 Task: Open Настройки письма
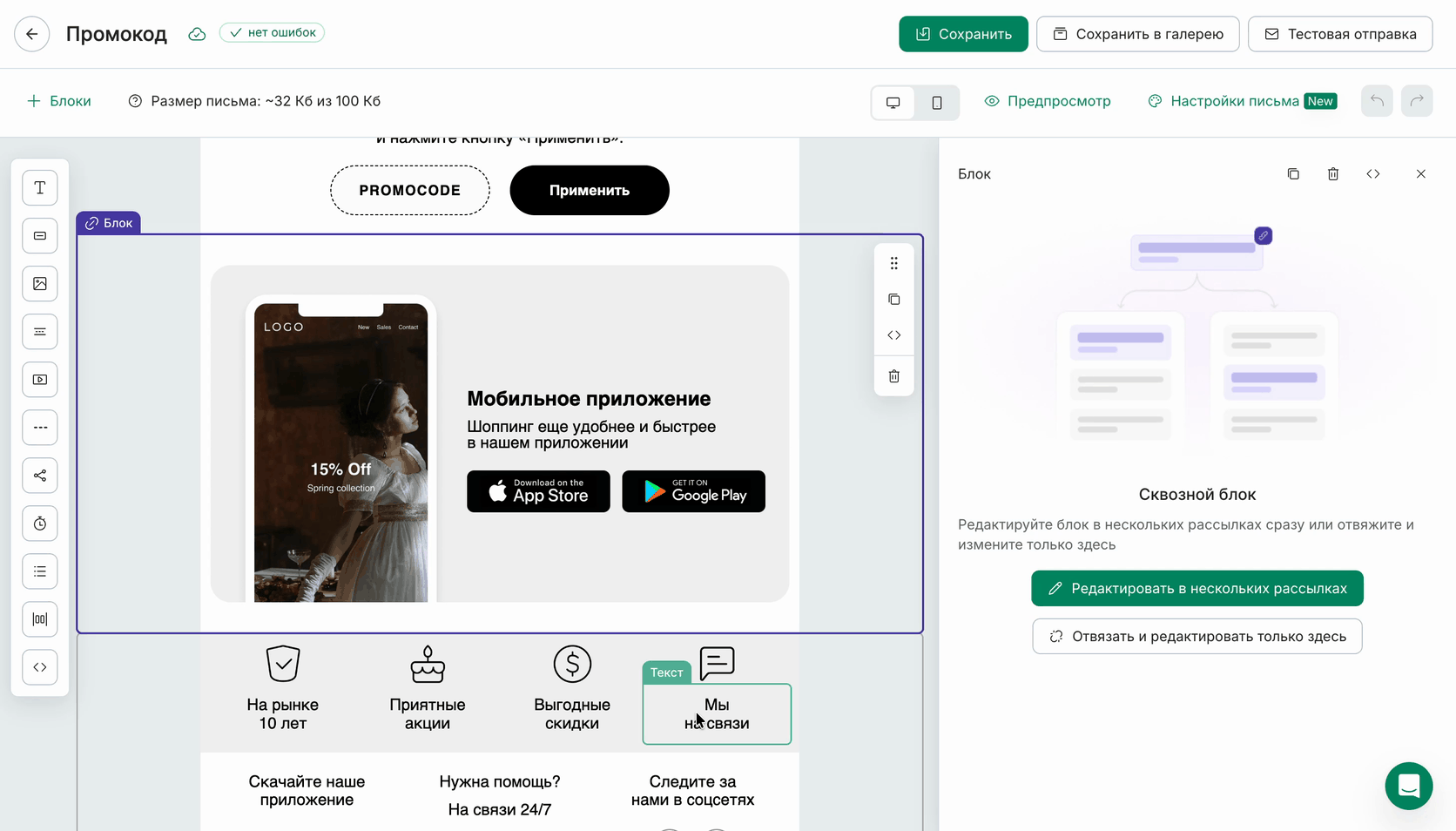[x=1243, y=101]
